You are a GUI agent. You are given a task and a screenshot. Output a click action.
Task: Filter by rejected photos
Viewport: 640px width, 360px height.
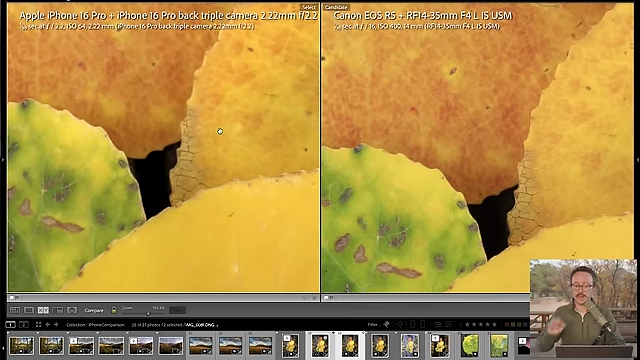[x=400, y=324]
